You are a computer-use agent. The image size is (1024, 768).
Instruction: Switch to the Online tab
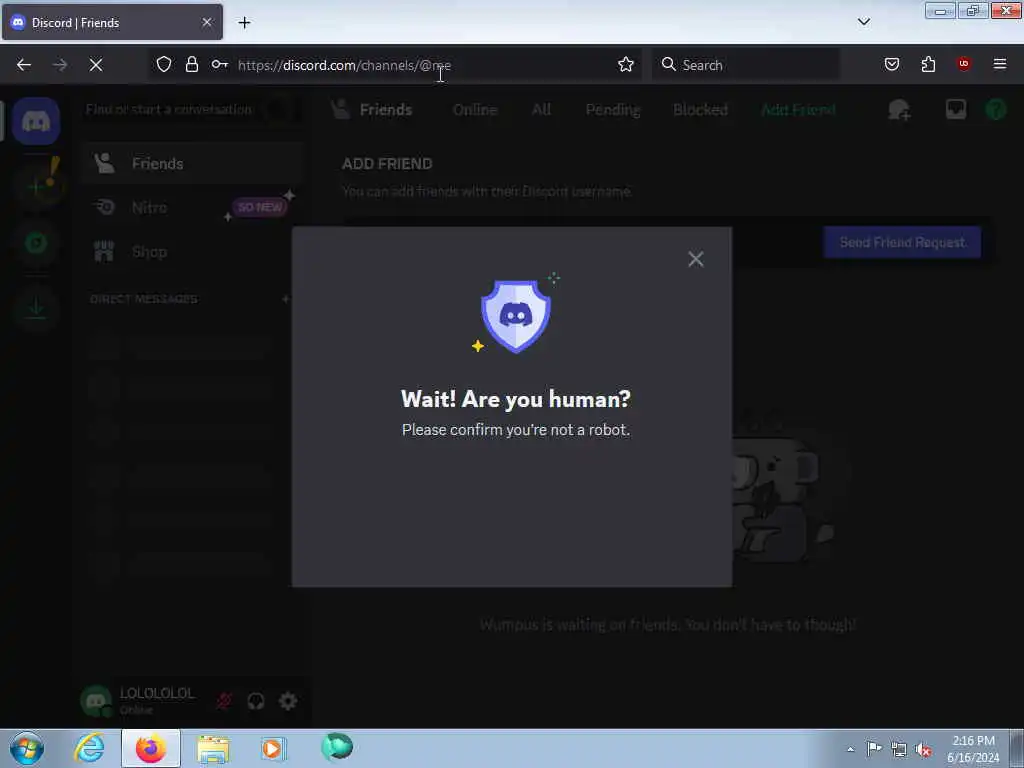475,110
